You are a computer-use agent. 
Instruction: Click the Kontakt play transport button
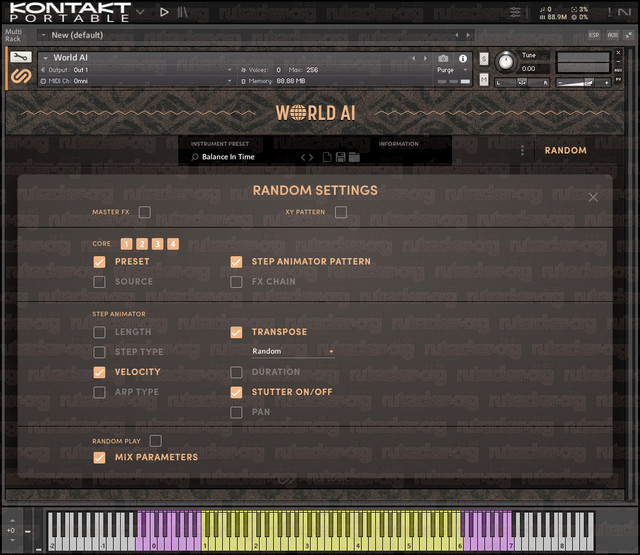164,12
